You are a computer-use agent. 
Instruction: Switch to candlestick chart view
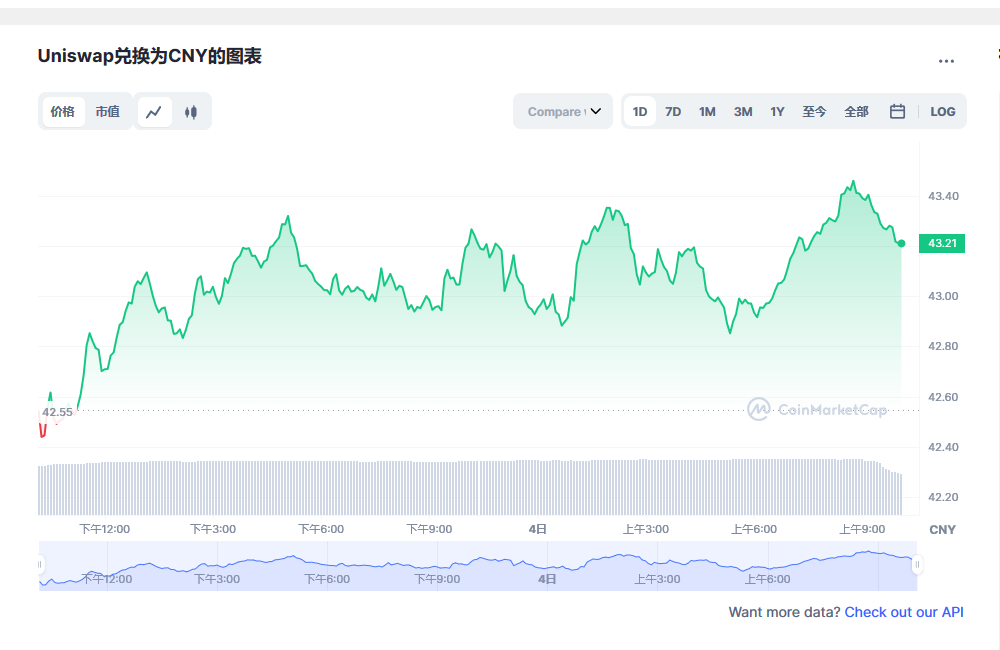pyautogui.click(x=191, y=112)
